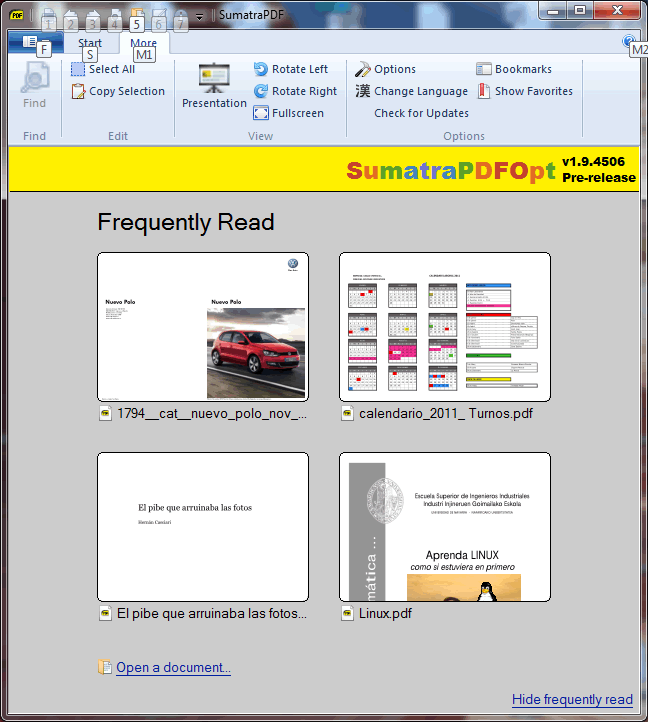Click PDF file icon beside calendario_2011_ Turnos.pdf
The height and width of the screenshot is (722, 648).
point(347,413)
